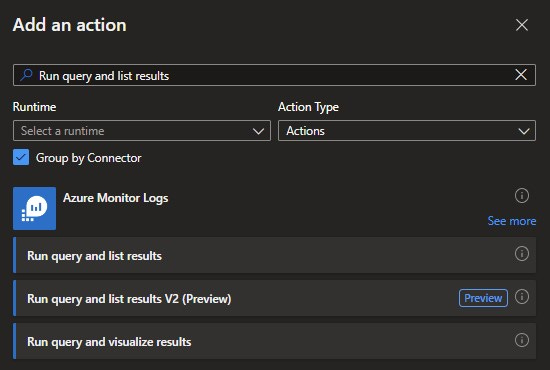Click the See more link
Image resolution: width=550 pixels, height=370 pixels.
(x=512, y=221)
